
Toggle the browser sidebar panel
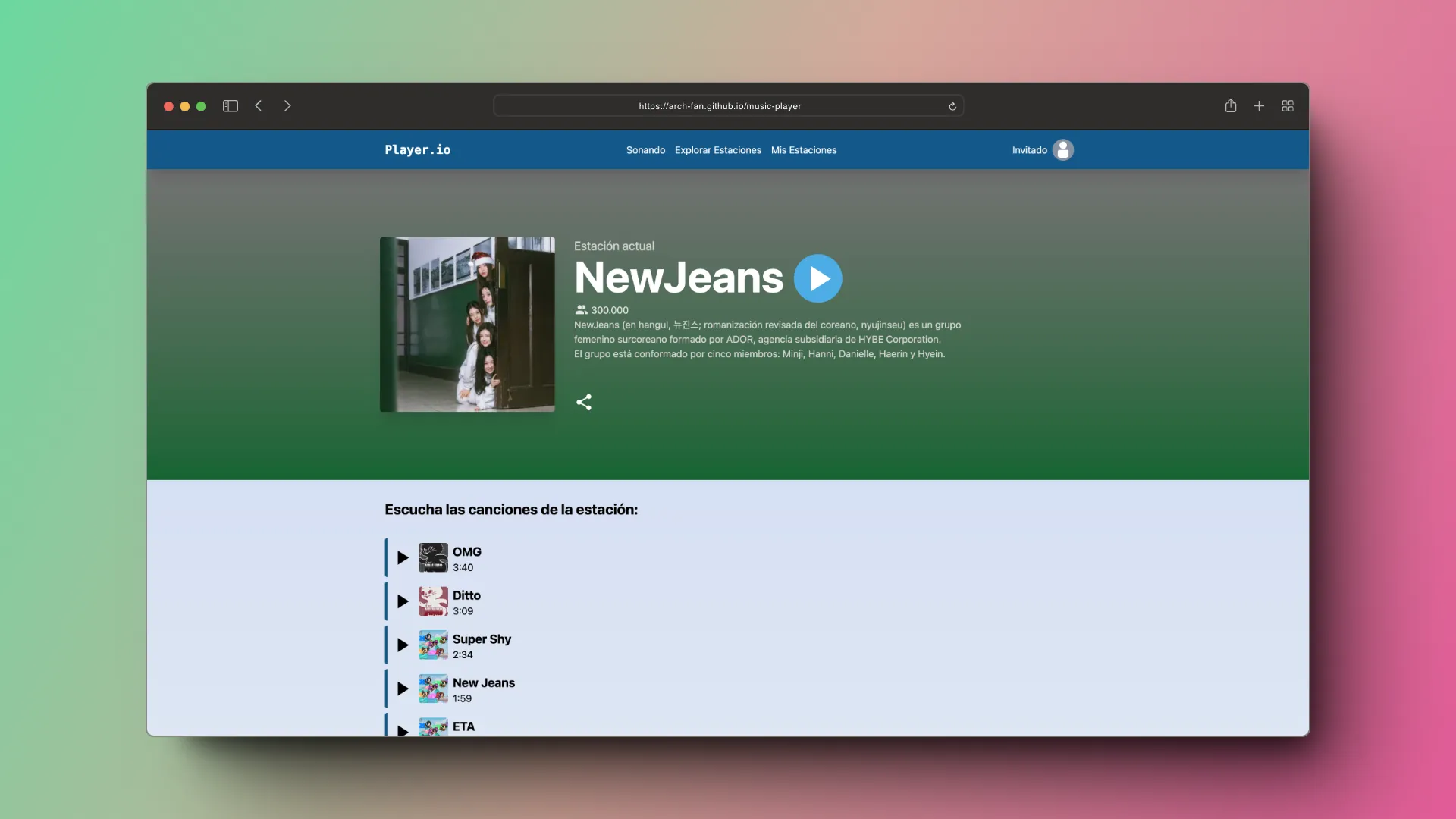(231, 106)
